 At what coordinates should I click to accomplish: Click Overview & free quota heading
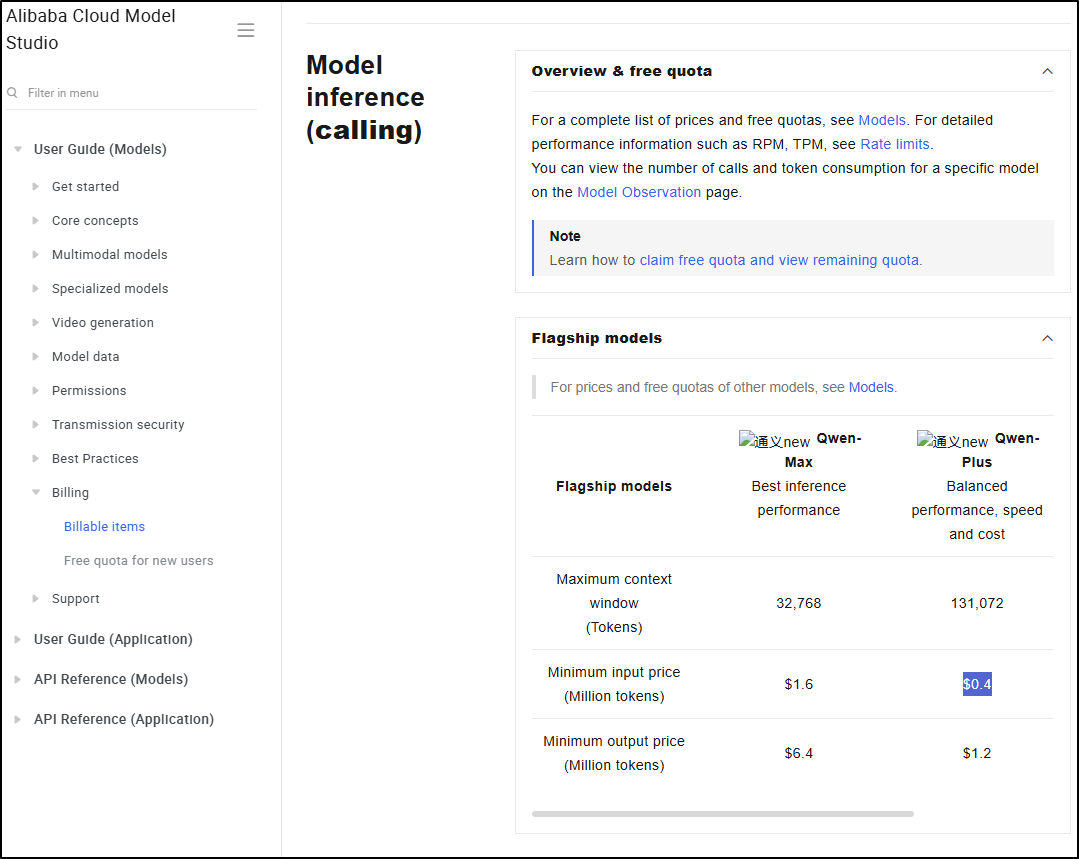(x=621, y=71)
